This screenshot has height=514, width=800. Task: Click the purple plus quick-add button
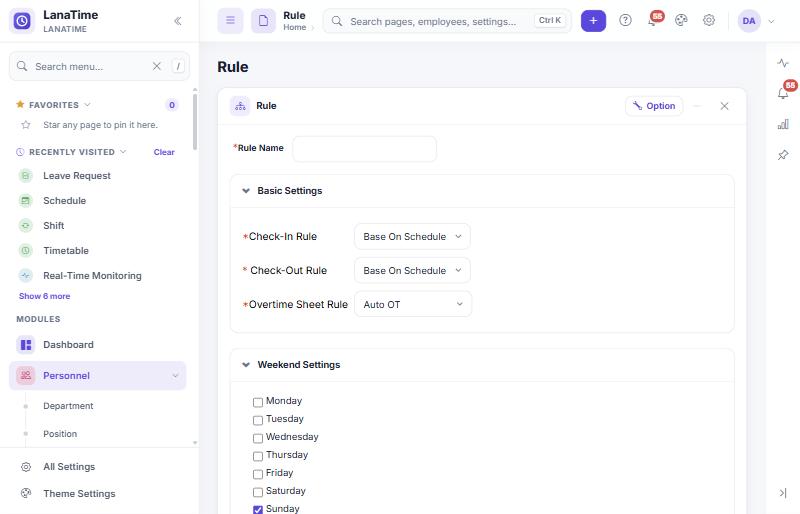tap(593, 21)
